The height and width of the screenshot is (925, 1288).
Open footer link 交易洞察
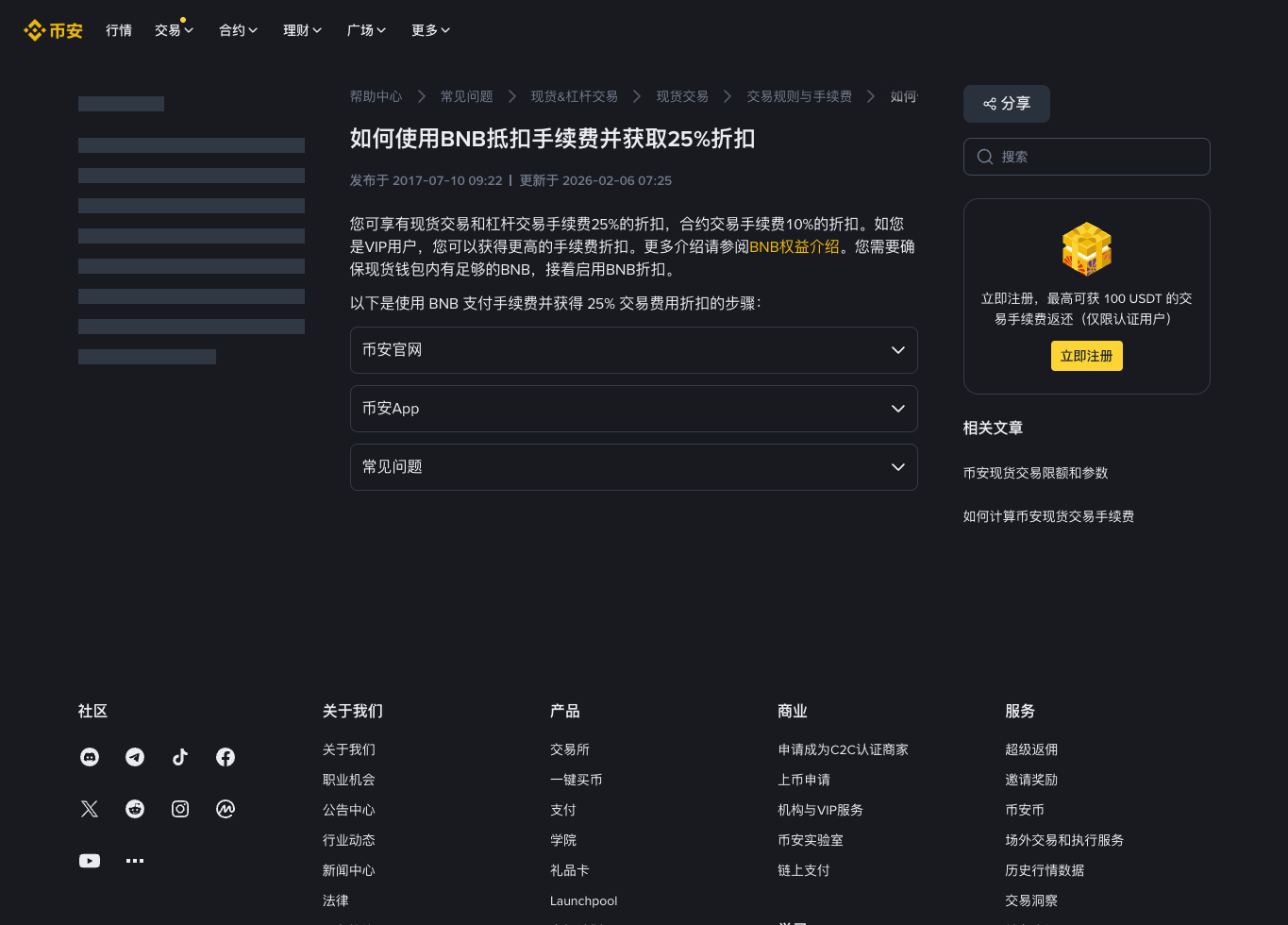click(x=1031, y=900)
